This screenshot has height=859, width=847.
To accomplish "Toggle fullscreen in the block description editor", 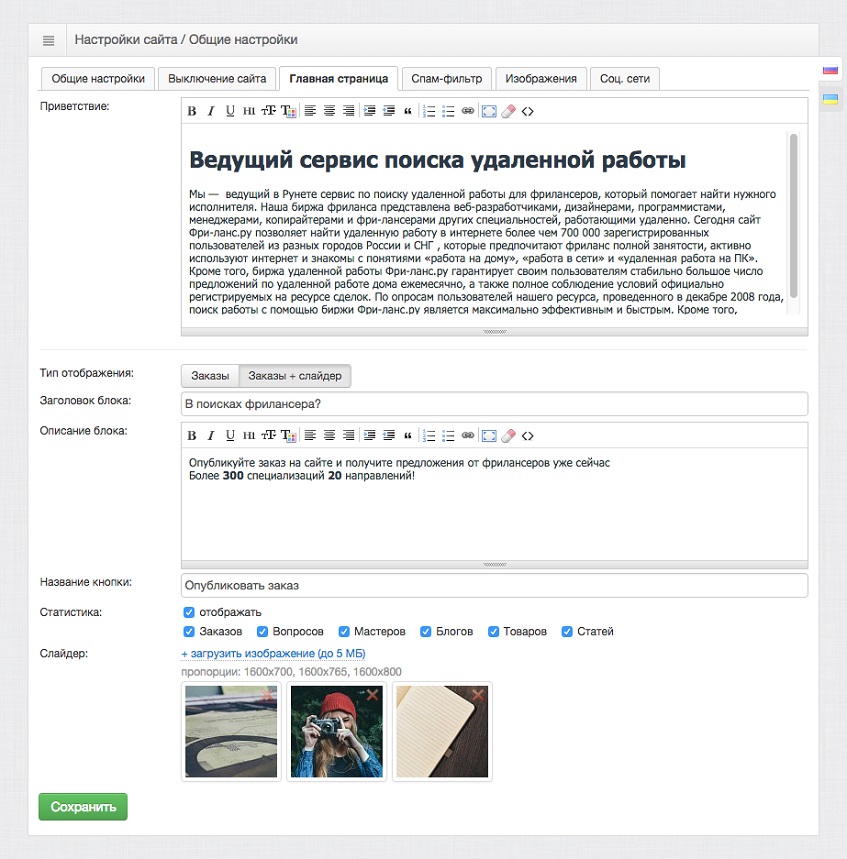I will [489, 436].
